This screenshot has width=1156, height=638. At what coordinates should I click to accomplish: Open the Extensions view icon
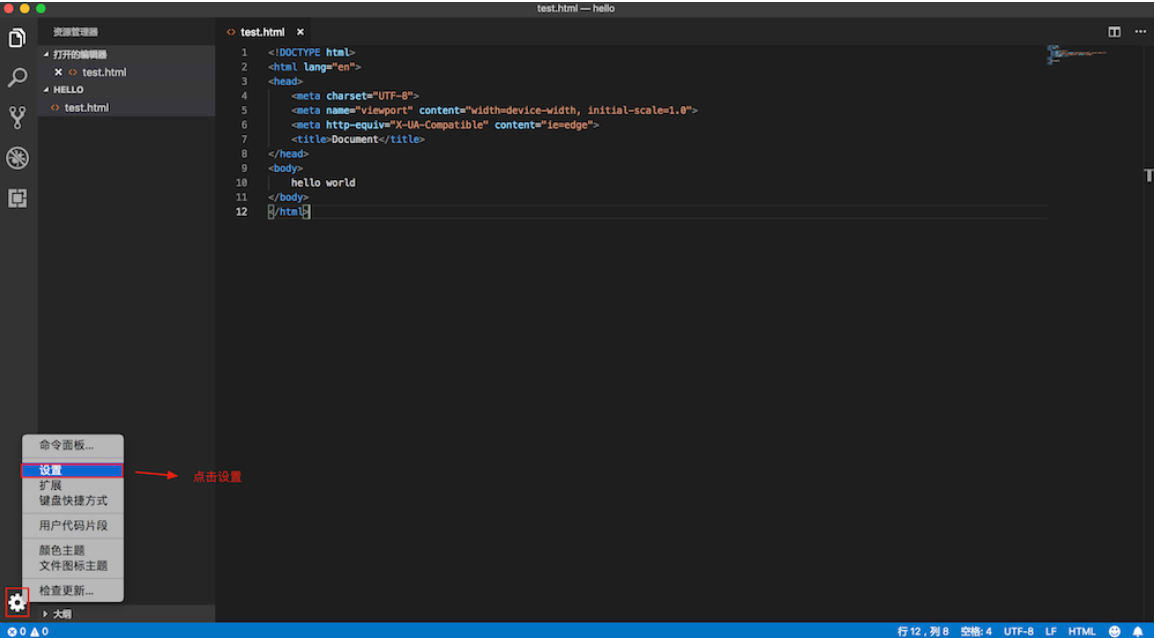pos(17,198)
